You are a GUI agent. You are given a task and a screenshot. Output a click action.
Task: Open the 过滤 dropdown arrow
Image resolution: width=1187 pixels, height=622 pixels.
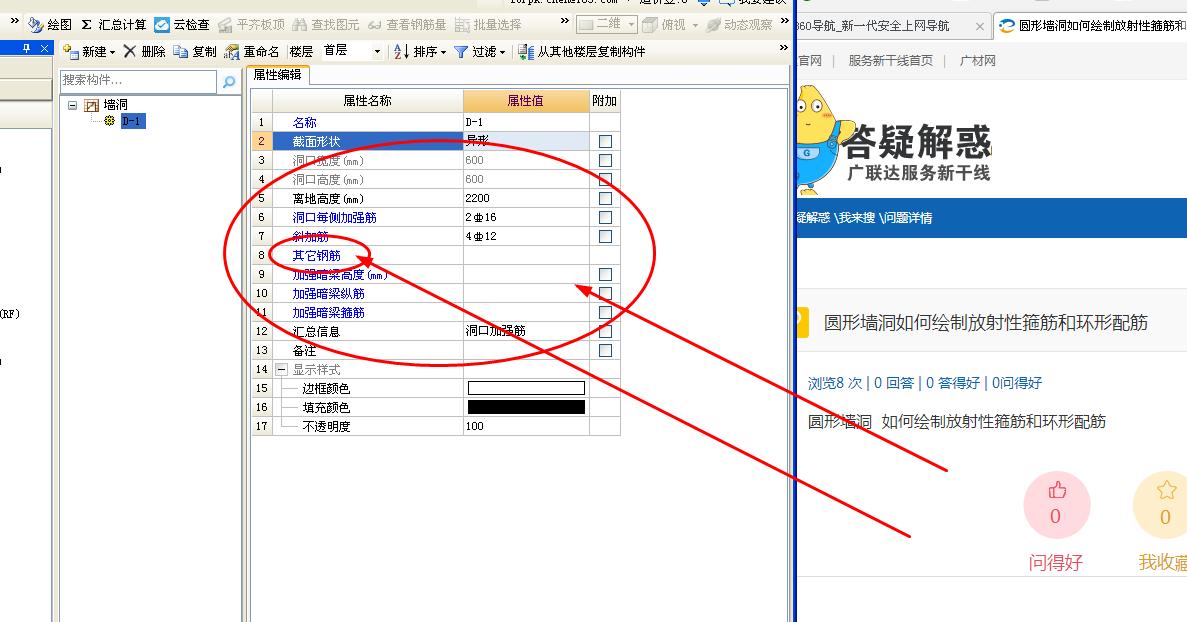pos(502,52)
